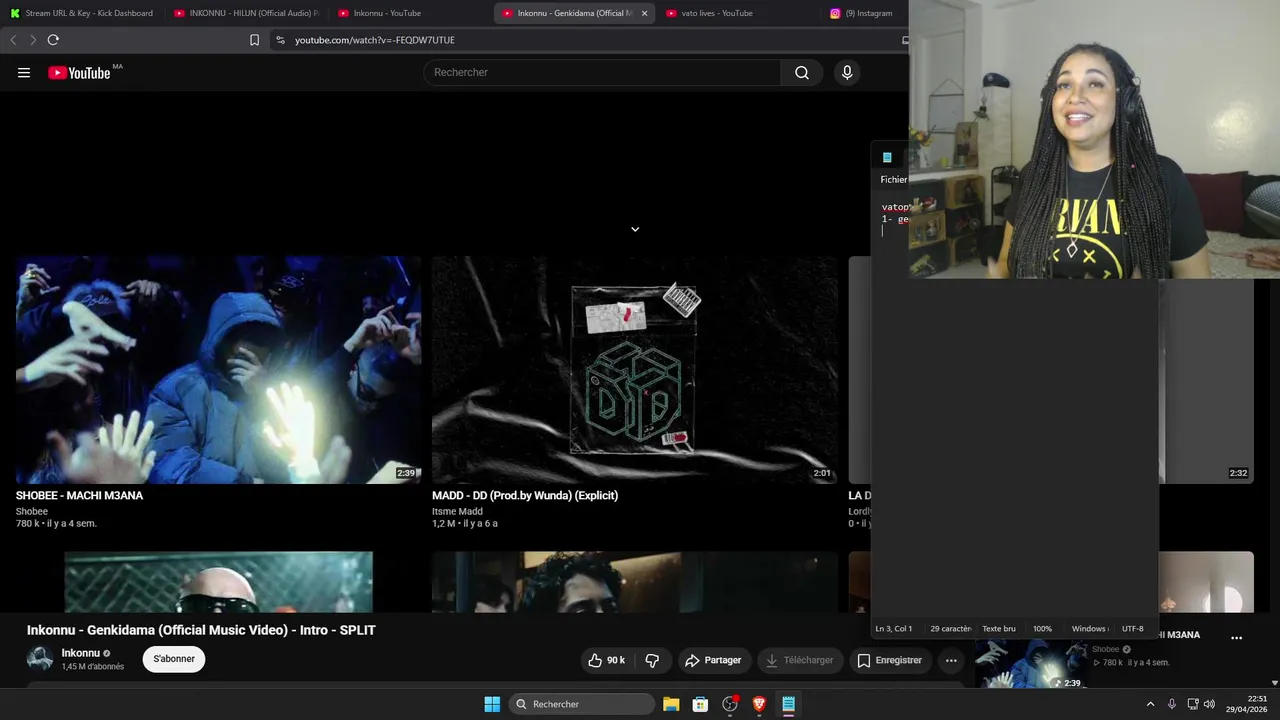Open the MADD - DD (Prod.by Wunda) title
This screenshot has height=720, width=1280.
[525, 495]
